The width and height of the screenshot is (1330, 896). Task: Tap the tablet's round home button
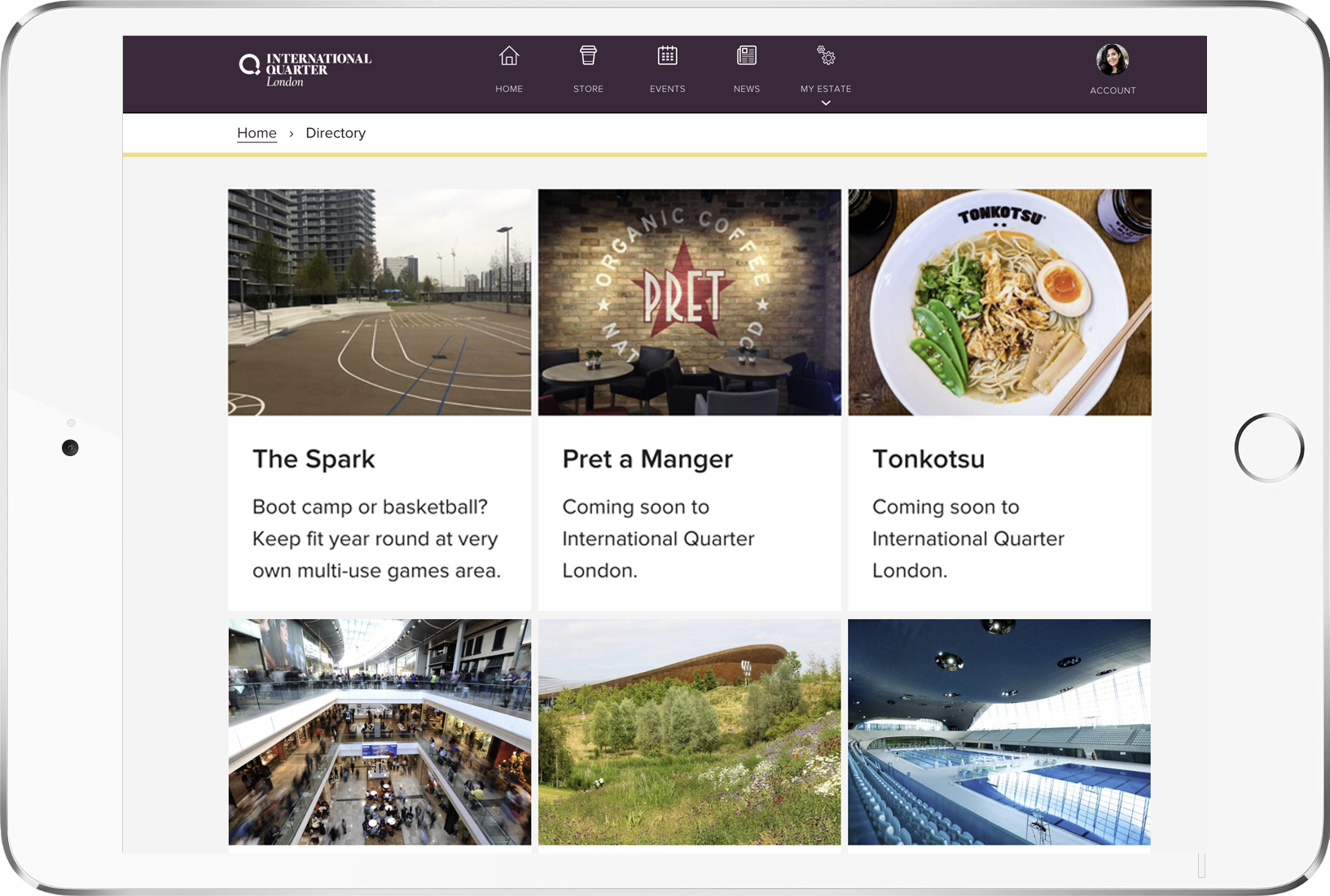[x=1269, y=448]
